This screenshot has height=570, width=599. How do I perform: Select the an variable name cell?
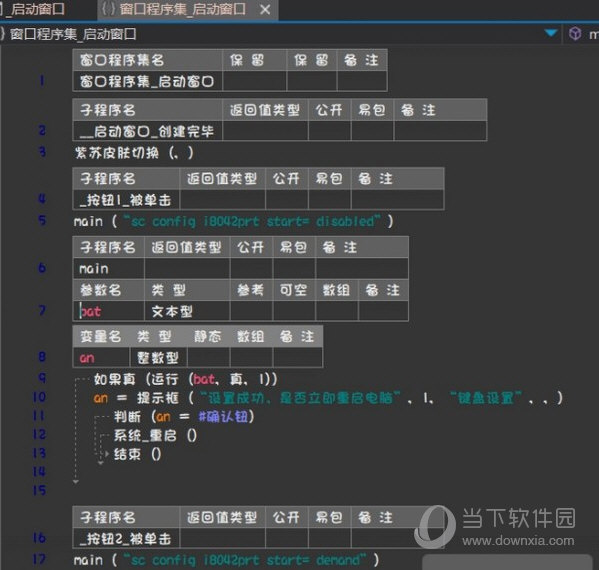coord(101,358)
